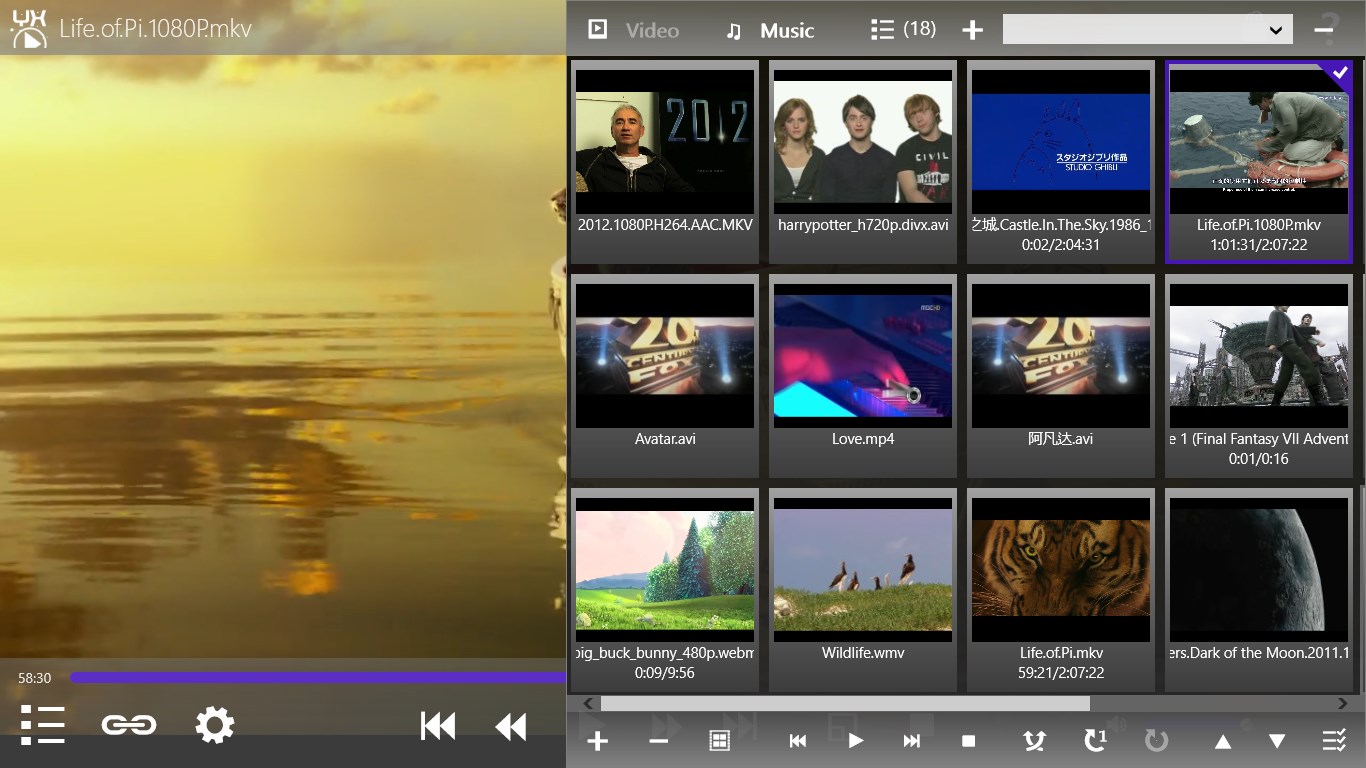Click the 1:01:31/2:07:22 duration text
This screenshot has height=768, width=1366.
click(x=1259, y=245)
